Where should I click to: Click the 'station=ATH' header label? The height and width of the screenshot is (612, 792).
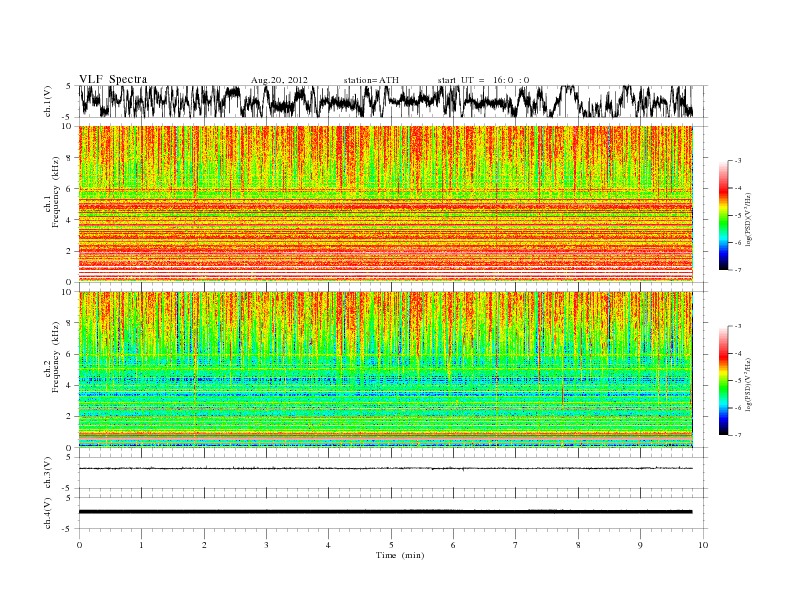click(x=371, y=80)
